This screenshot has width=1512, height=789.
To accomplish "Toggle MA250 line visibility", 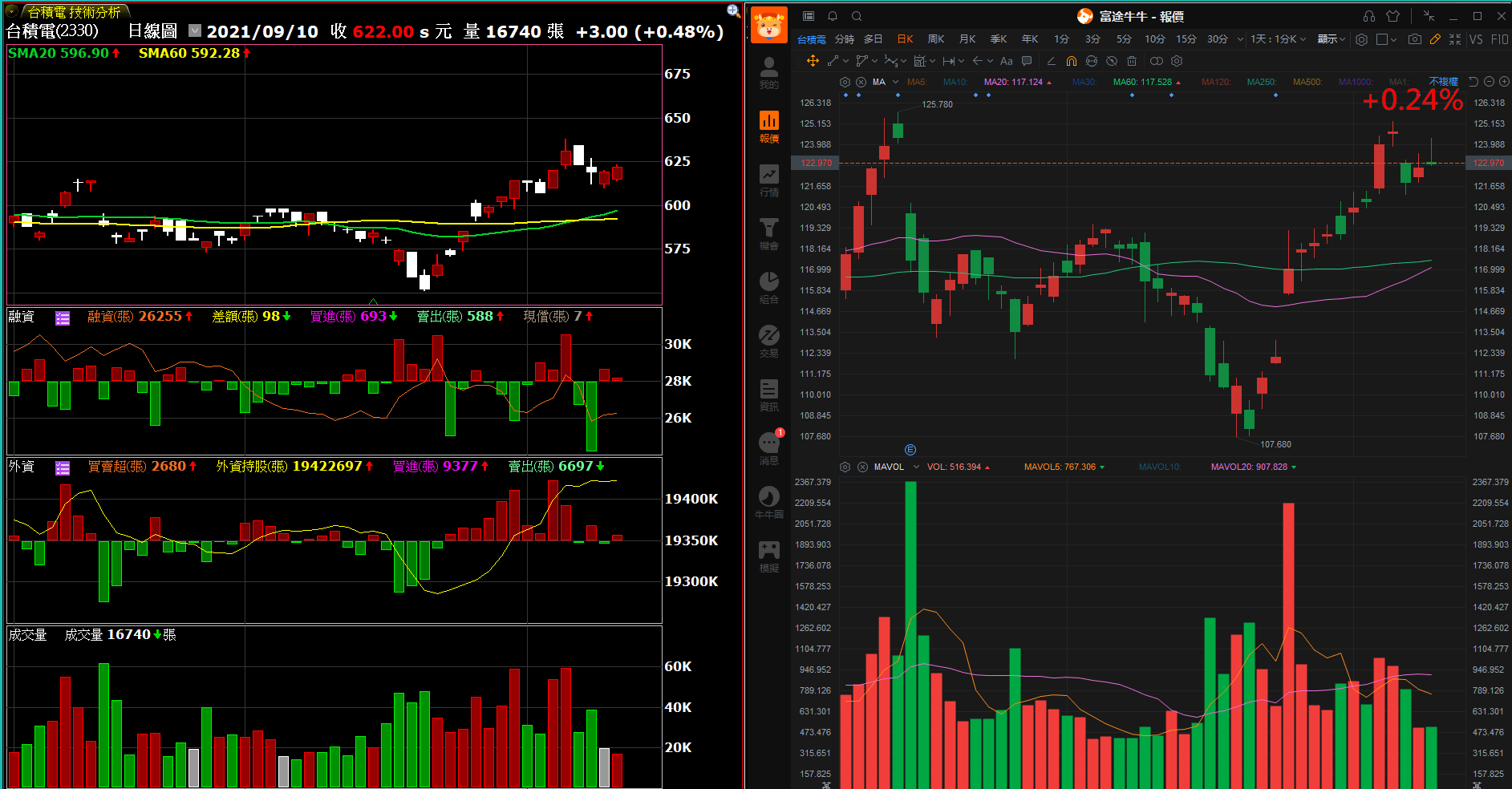I will (1262, 82).
